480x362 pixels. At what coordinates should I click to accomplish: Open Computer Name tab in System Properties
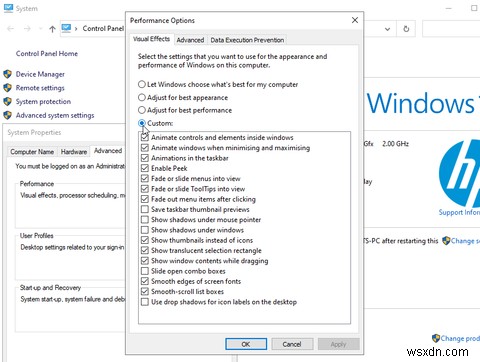(x=32, y=152)
